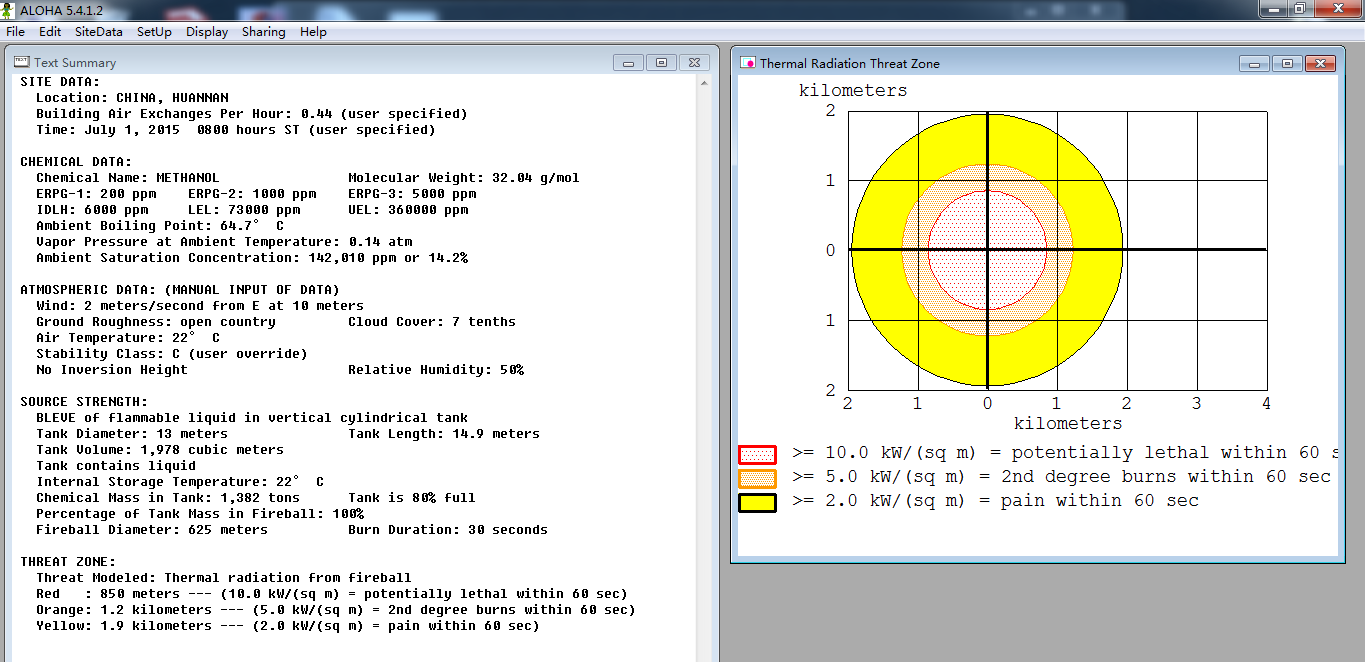The height and width of the screenshot is (662, 1365).
Task: Click the ALOHA application icon in title bar
Action: pyautogui.click(x=10, y=9)
